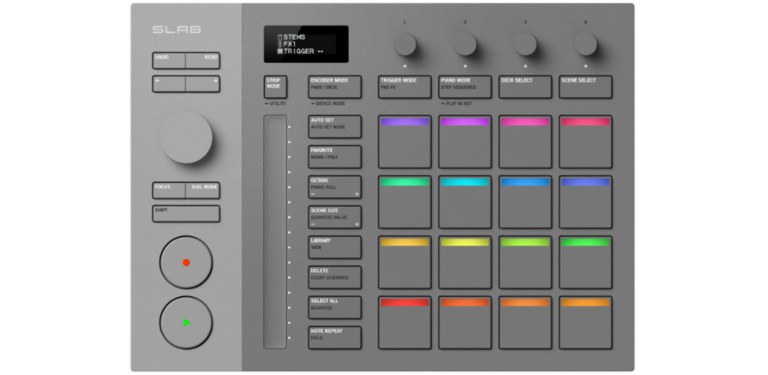Click the DEVICE MODE label
The image size is (768, 375).
click(328, 104)
